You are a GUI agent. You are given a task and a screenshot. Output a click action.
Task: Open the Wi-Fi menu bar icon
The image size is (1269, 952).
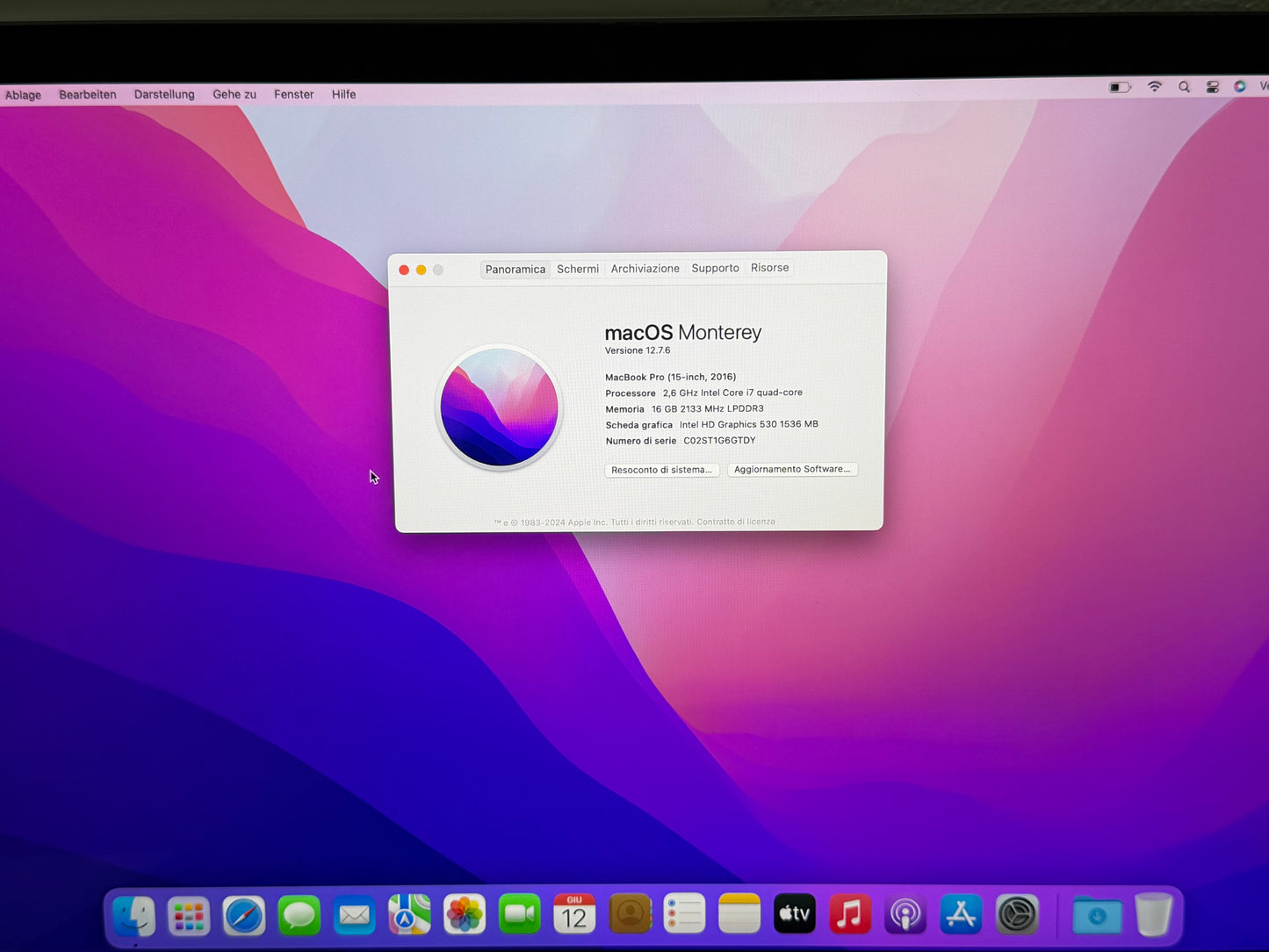[x=1155, y=87]
